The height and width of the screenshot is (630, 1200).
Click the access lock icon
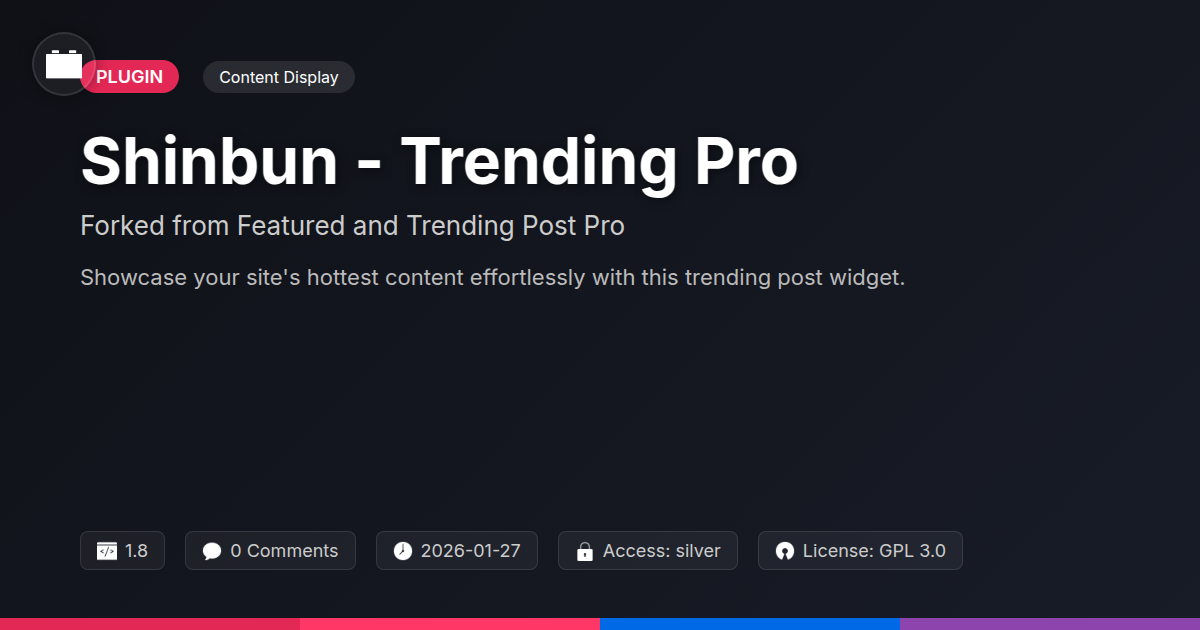coord(585,551)
